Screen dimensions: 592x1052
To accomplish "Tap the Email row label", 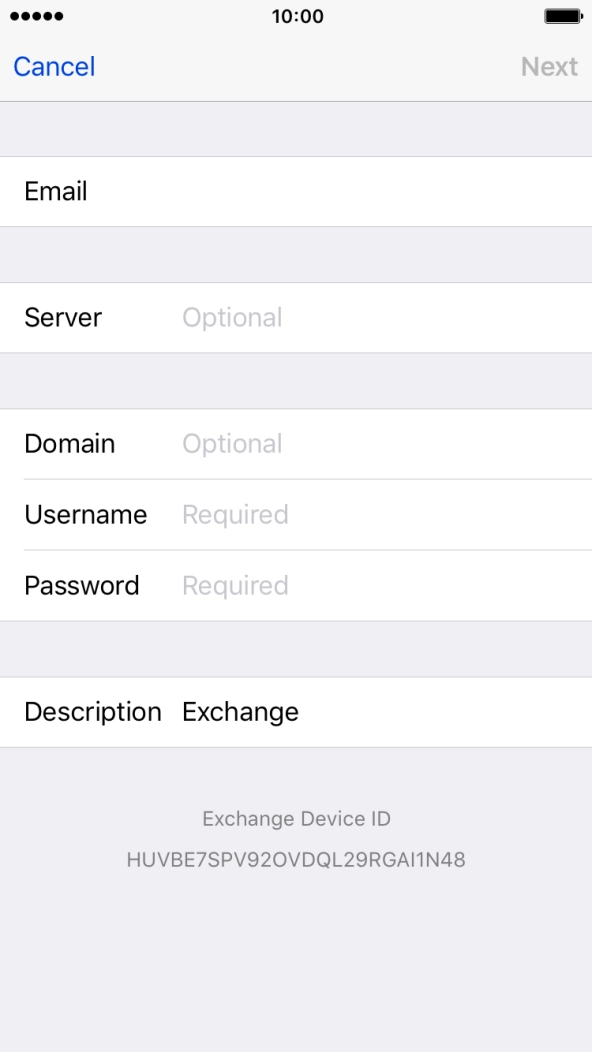I will [x=56, y=191].
